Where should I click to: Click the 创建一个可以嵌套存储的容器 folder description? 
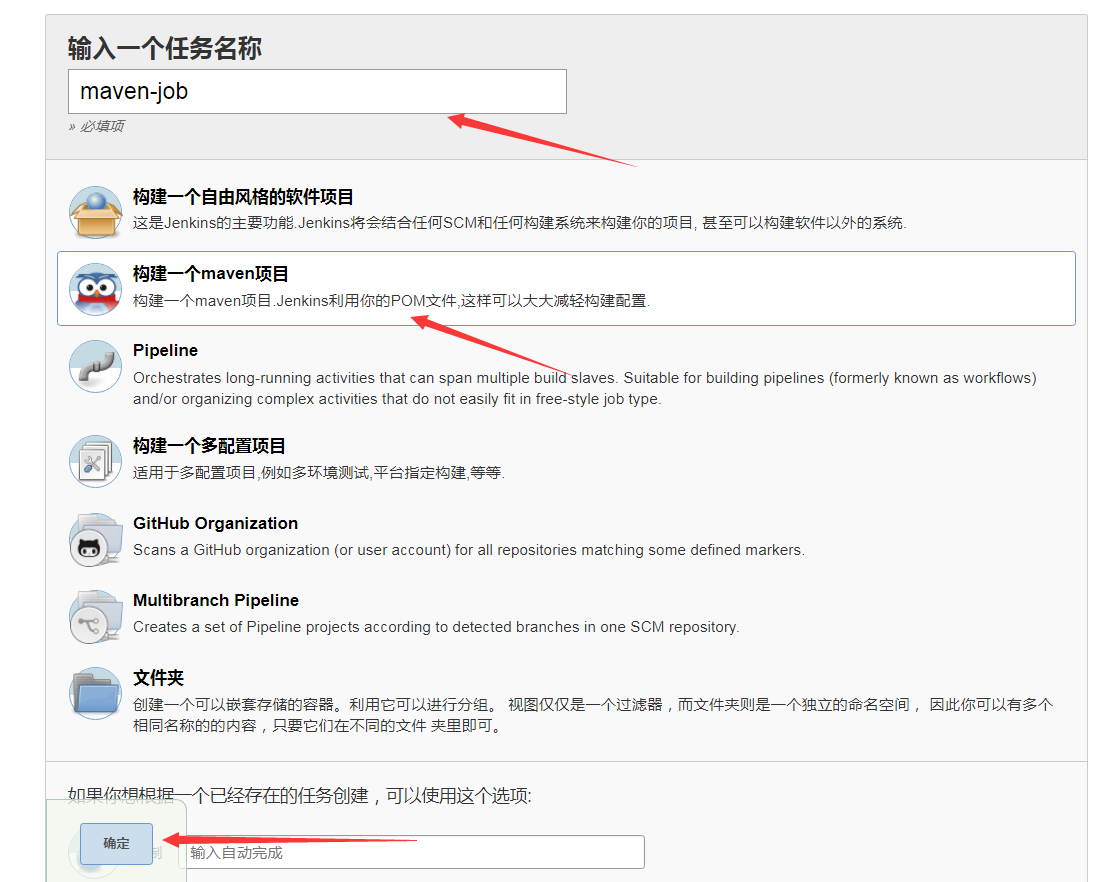(x=593, y=715)
